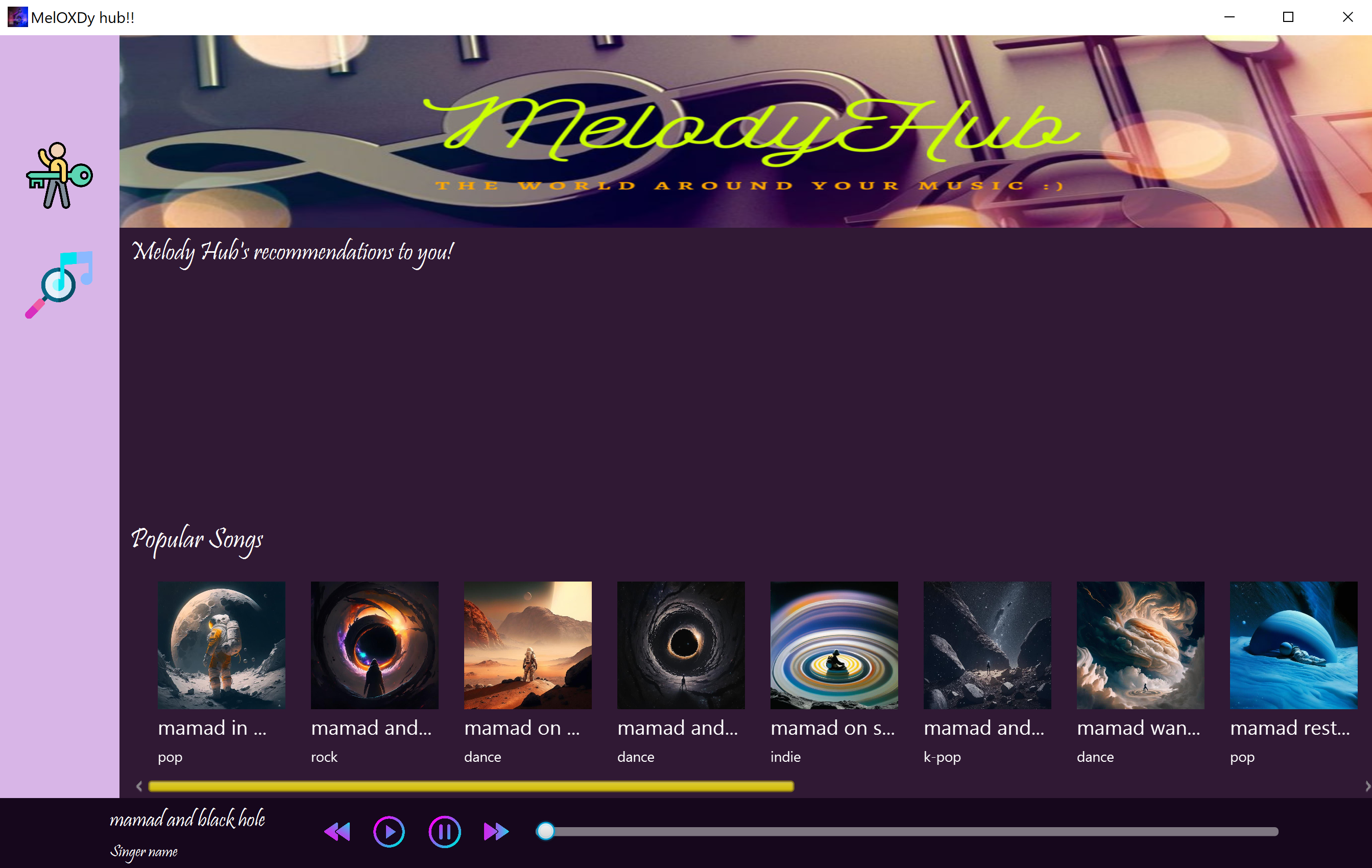Screen dimensions: 1372x868
Task: Select the indie song with colorful rings
Action: pos(834,644)
